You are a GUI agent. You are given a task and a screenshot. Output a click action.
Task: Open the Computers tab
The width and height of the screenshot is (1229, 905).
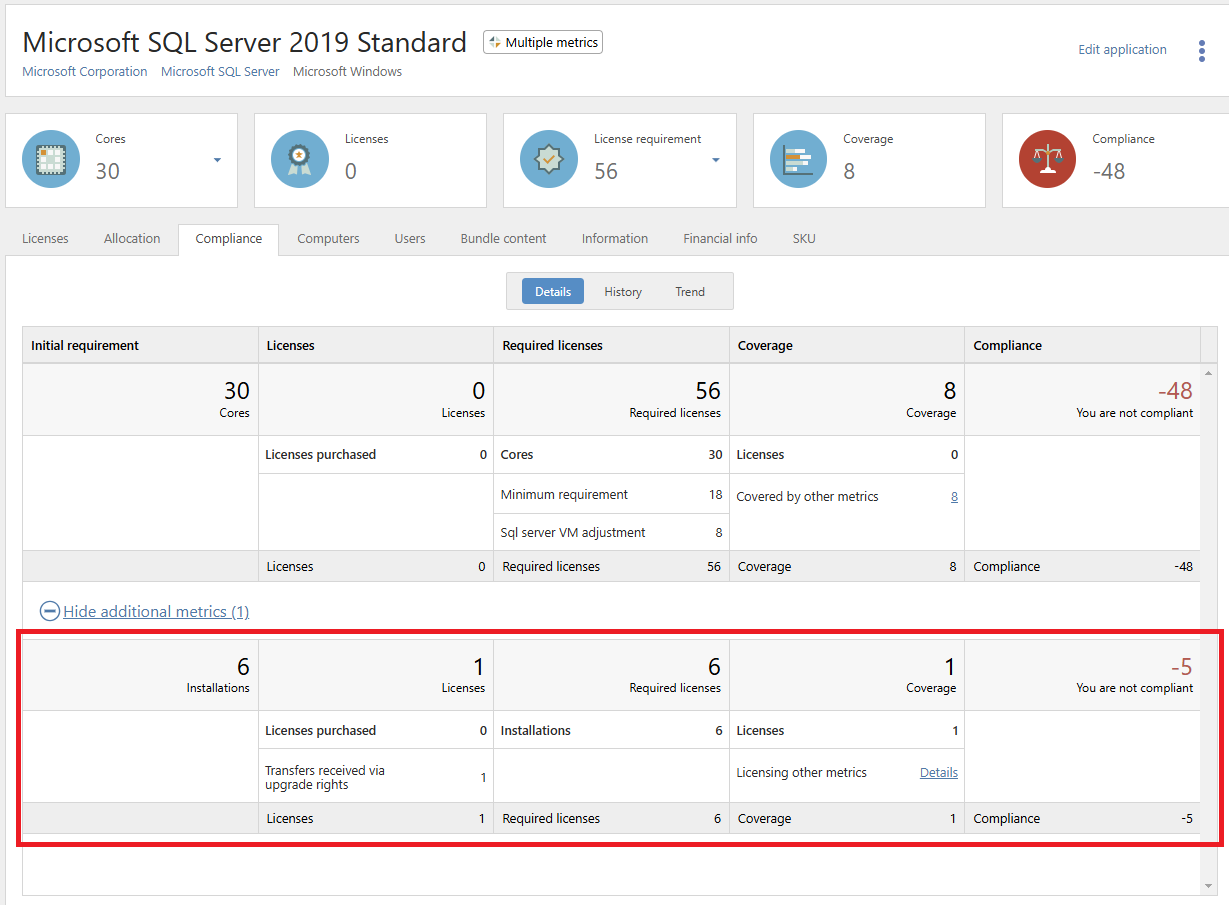pyautogui.click(x=328, y=239)
